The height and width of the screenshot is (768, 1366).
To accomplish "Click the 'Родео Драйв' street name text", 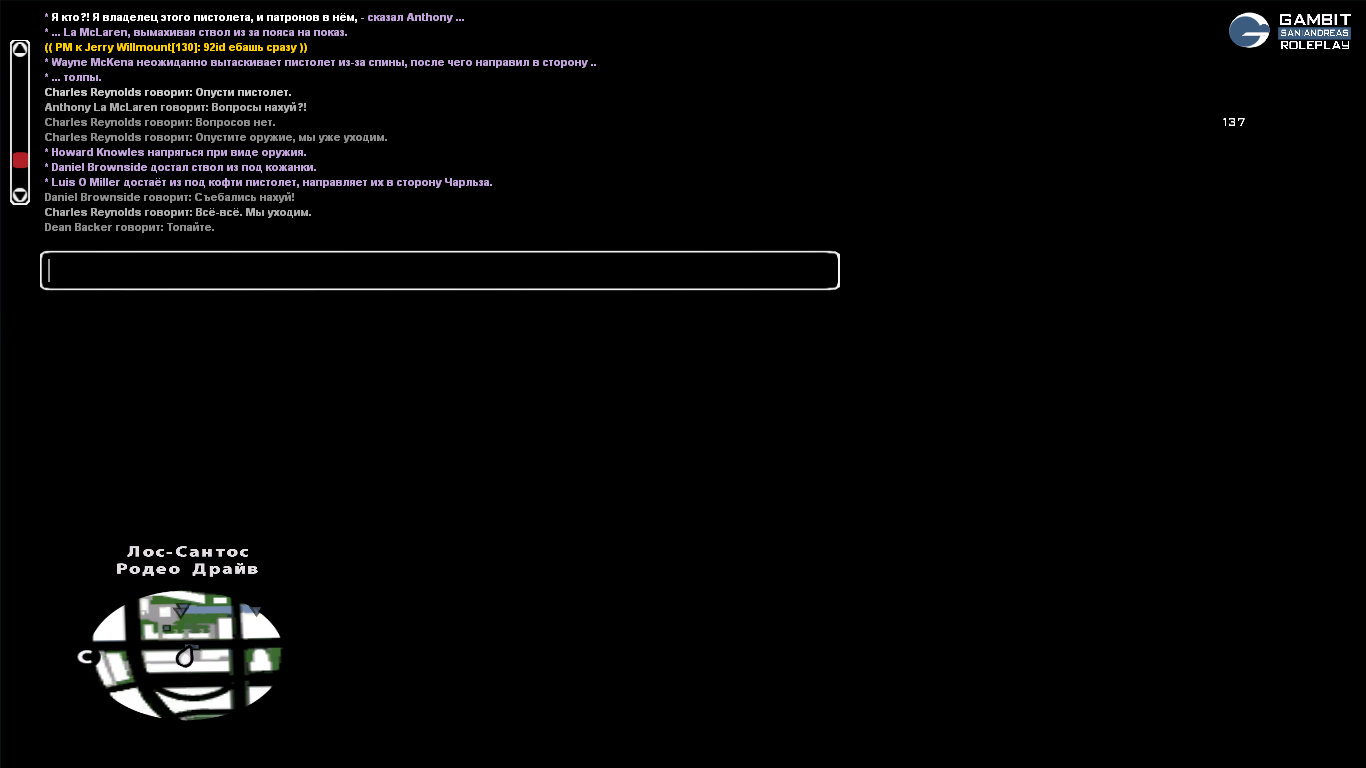I will click(187, 569).
